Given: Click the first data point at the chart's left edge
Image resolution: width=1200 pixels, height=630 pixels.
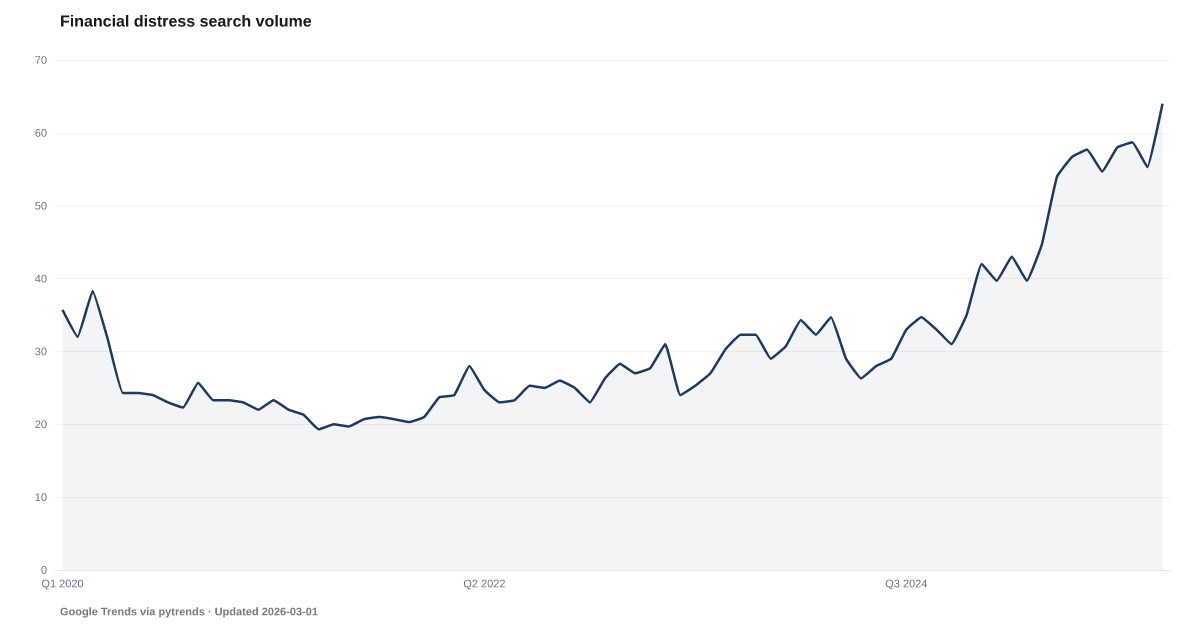Looking at the screenshot, I should [62, 309].
